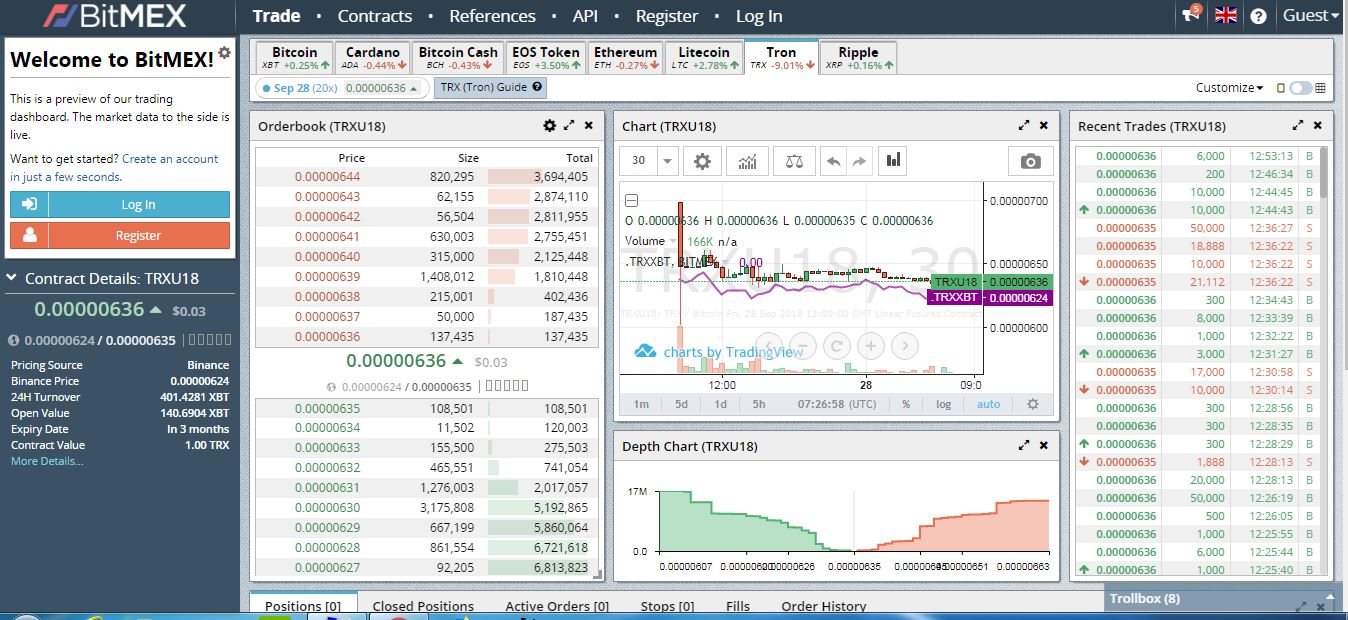Open help question mark icon

point(1259,16)
